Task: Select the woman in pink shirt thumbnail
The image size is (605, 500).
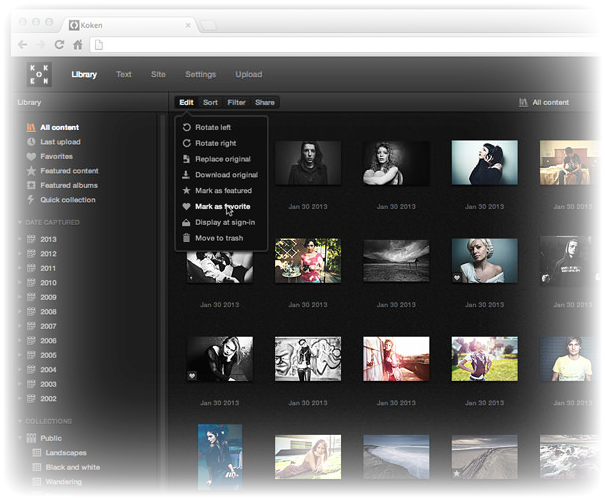Action: click(308, 261)
